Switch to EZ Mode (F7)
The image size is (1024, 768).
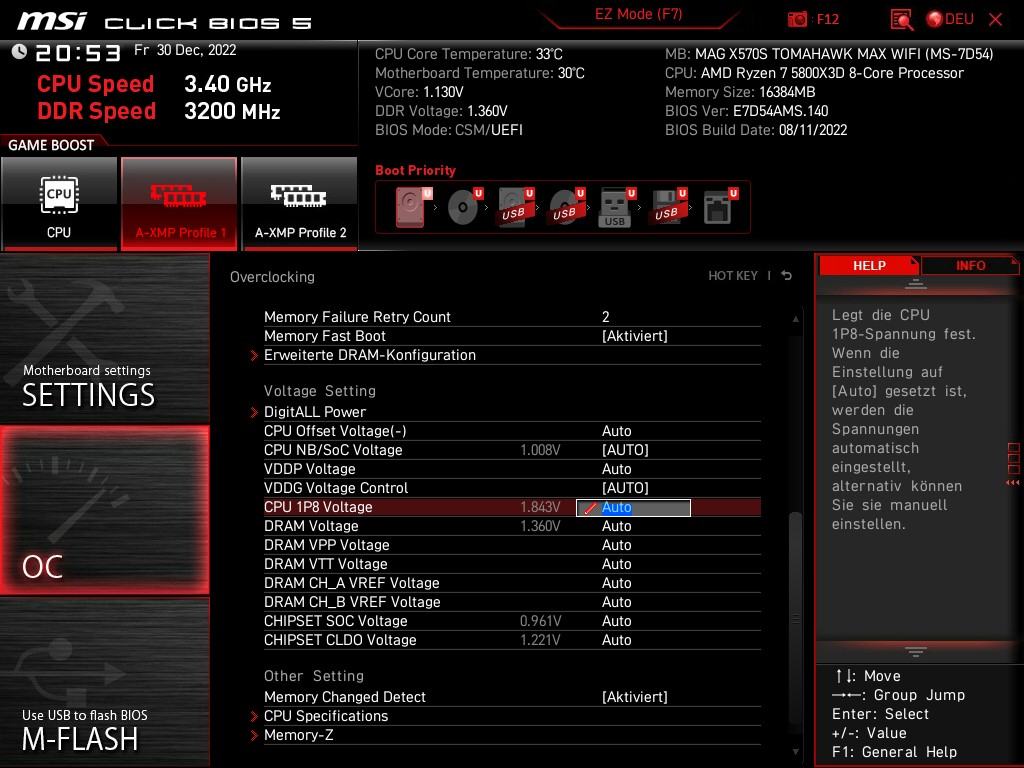(638, 14)
